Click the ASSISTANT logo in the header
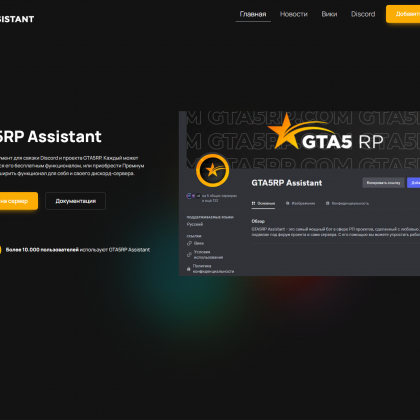Image resolution: width=420 pixels, height=420 pixels. click(17, 19)
